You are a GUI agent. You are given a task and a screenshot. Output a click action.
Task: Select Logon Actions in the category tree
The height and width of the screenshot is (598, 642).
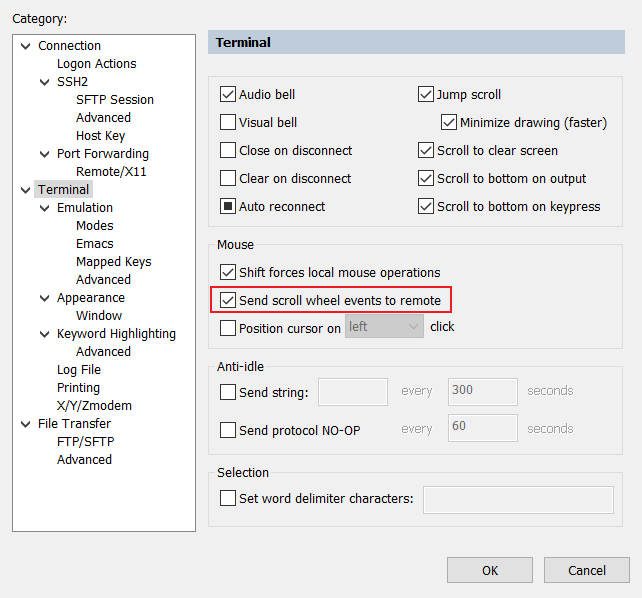point(96,64)
